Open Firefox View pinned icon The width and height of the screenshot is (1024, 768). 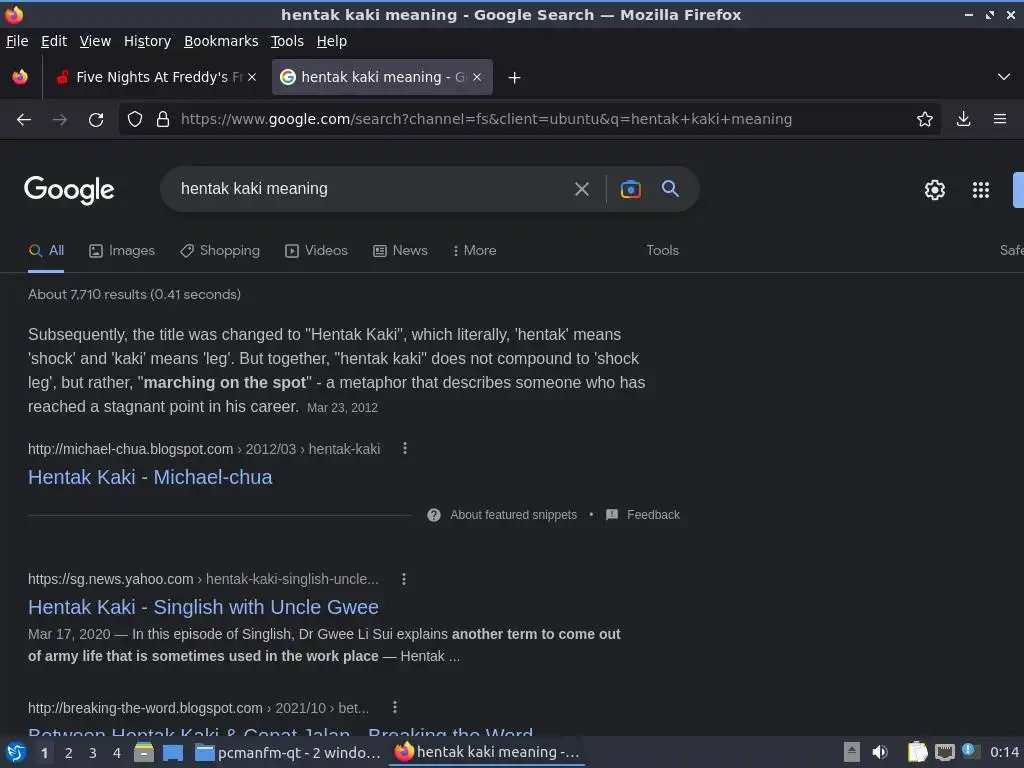[x=20, y=77]
